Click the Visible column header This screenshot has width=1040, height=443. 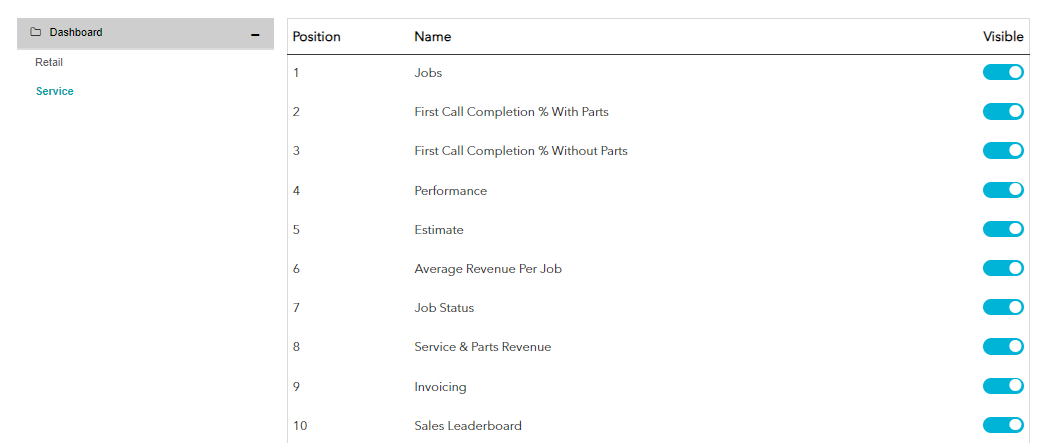coord(1003,37)
